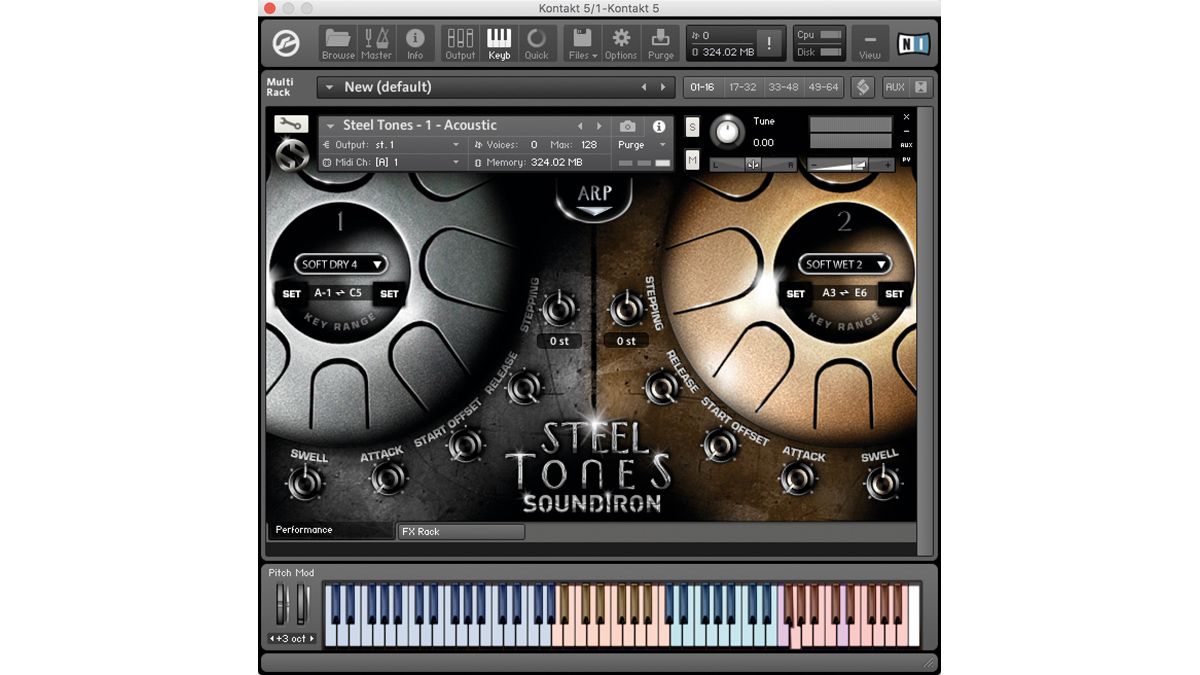1200x675 pixels.
Task: Open the Output mixer panel
Action: (x=459, y=42)
